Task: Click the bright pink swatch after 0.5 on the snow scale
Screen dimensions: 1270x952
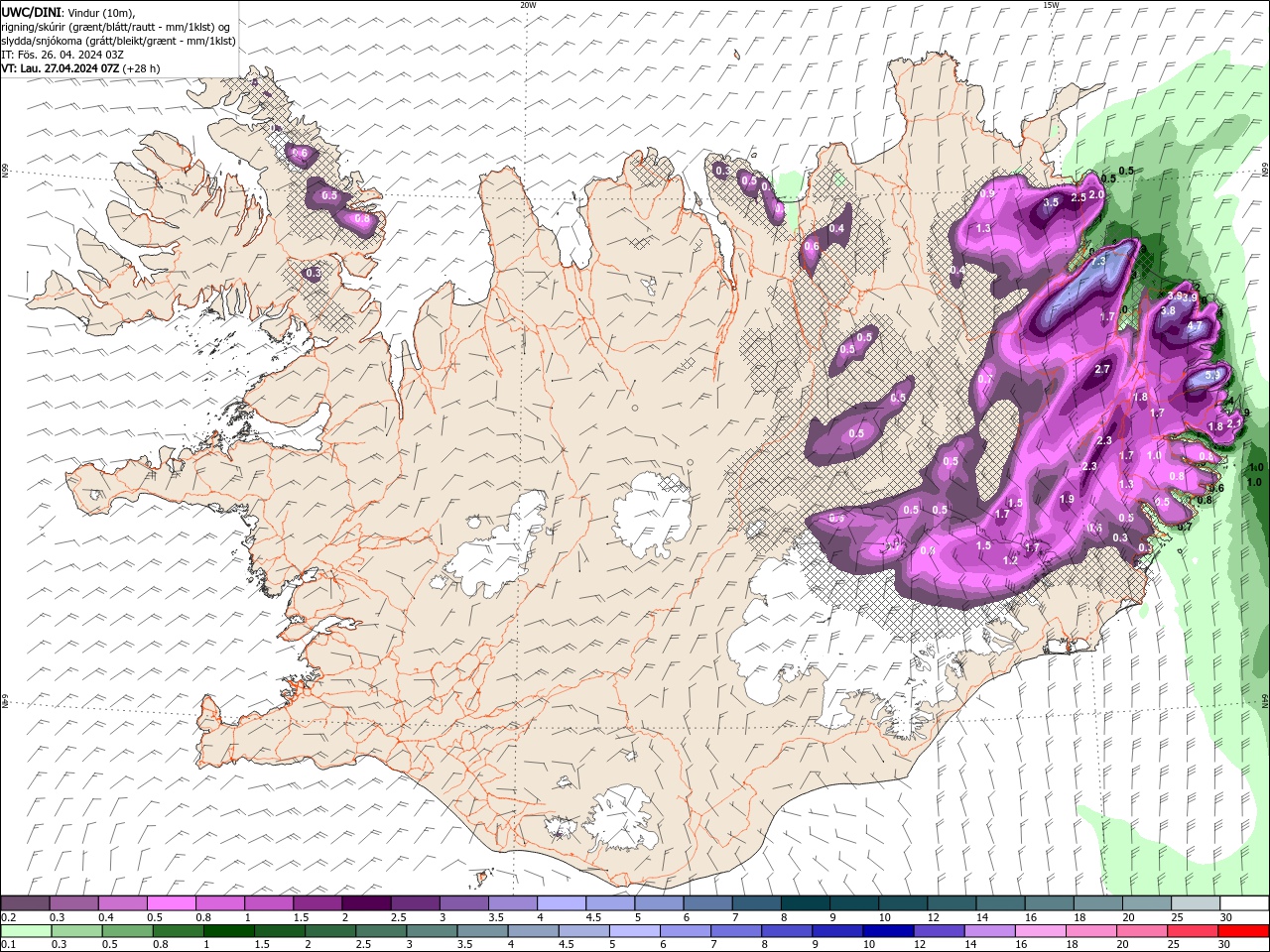Action: (172, 903)
